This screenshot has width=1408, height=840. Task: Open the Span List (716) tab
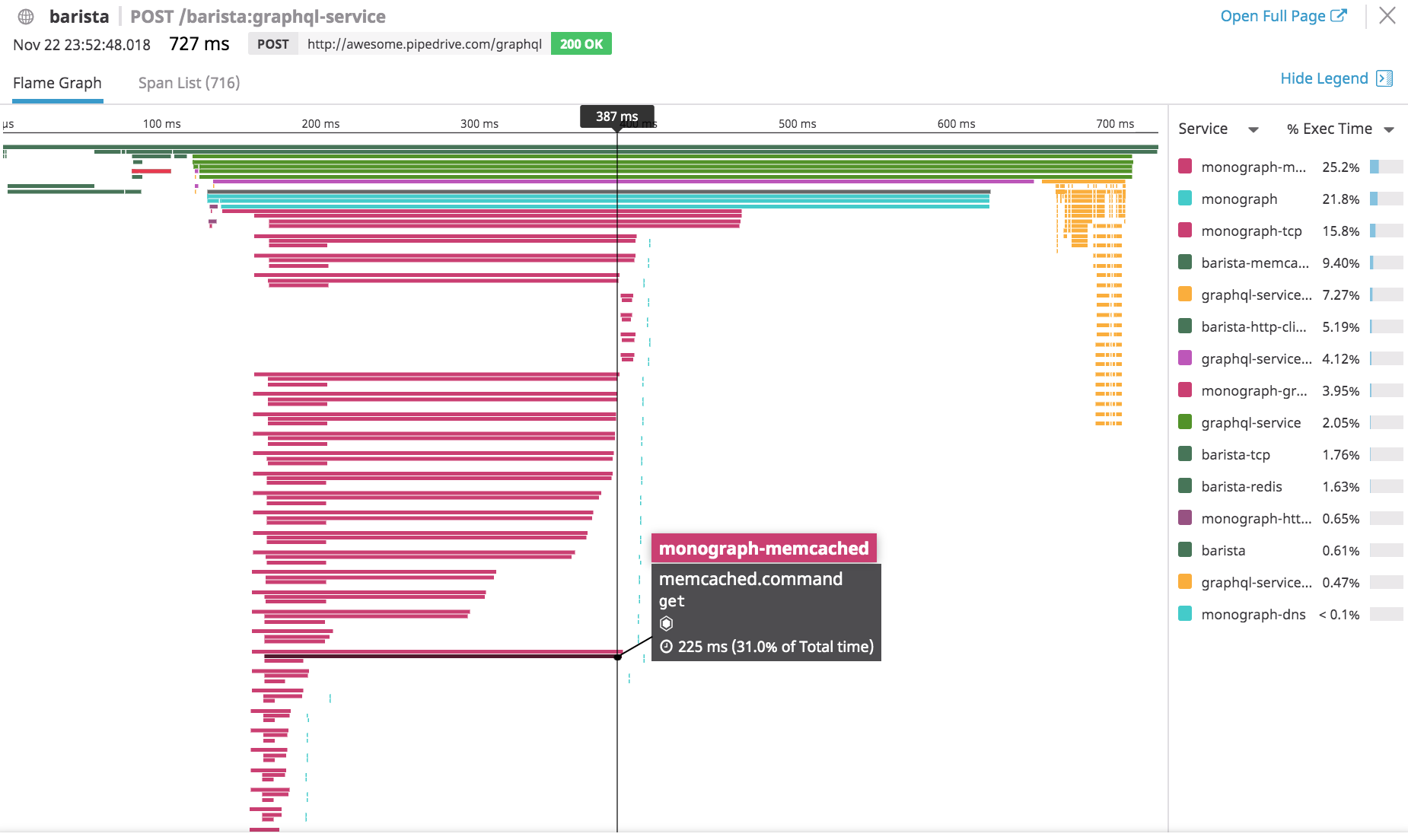tap(189, 83)
